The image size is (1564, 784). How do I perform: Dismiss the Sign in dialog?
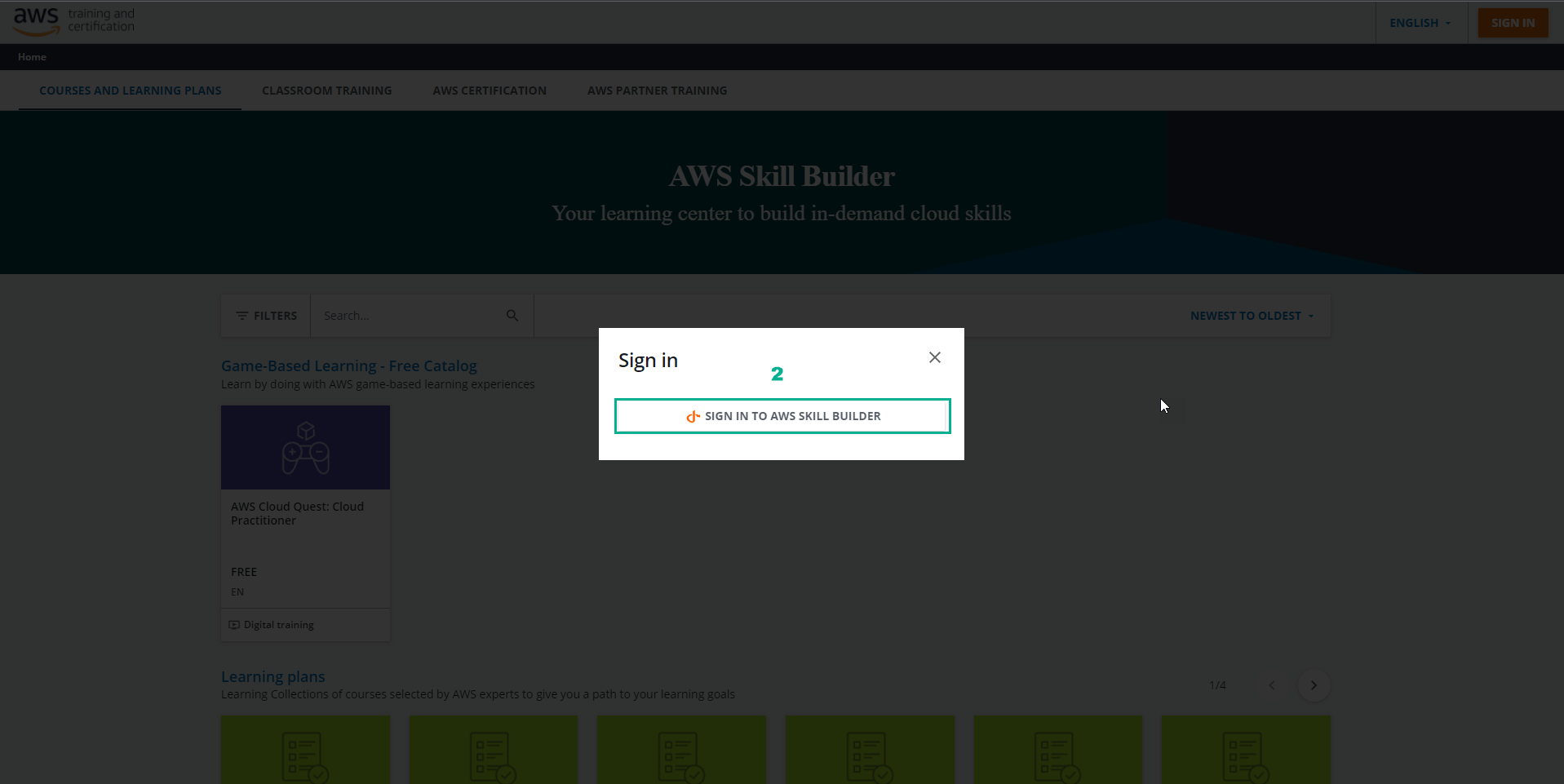coord(934,357)
